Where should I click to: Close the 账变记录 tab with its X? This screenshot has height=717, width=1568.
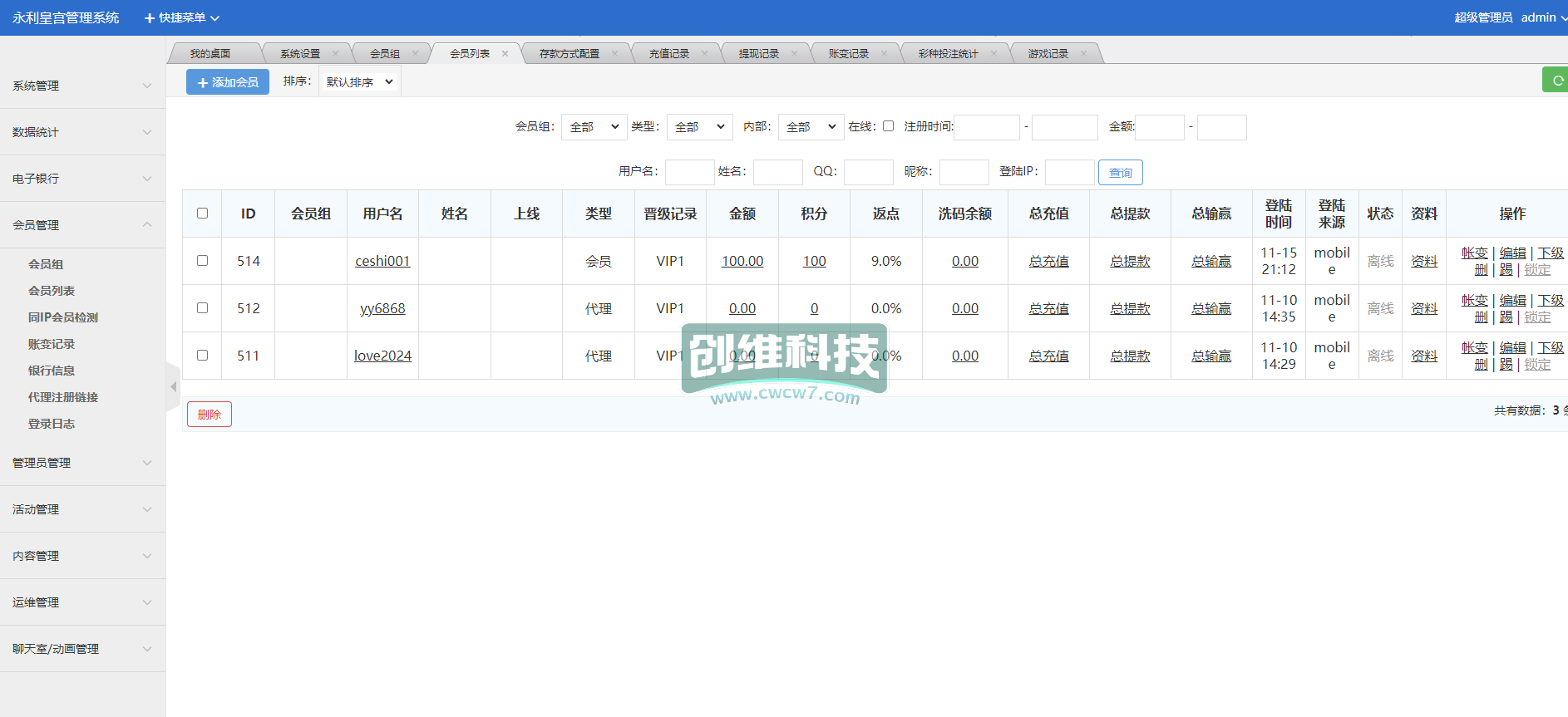tap(885, 53)
